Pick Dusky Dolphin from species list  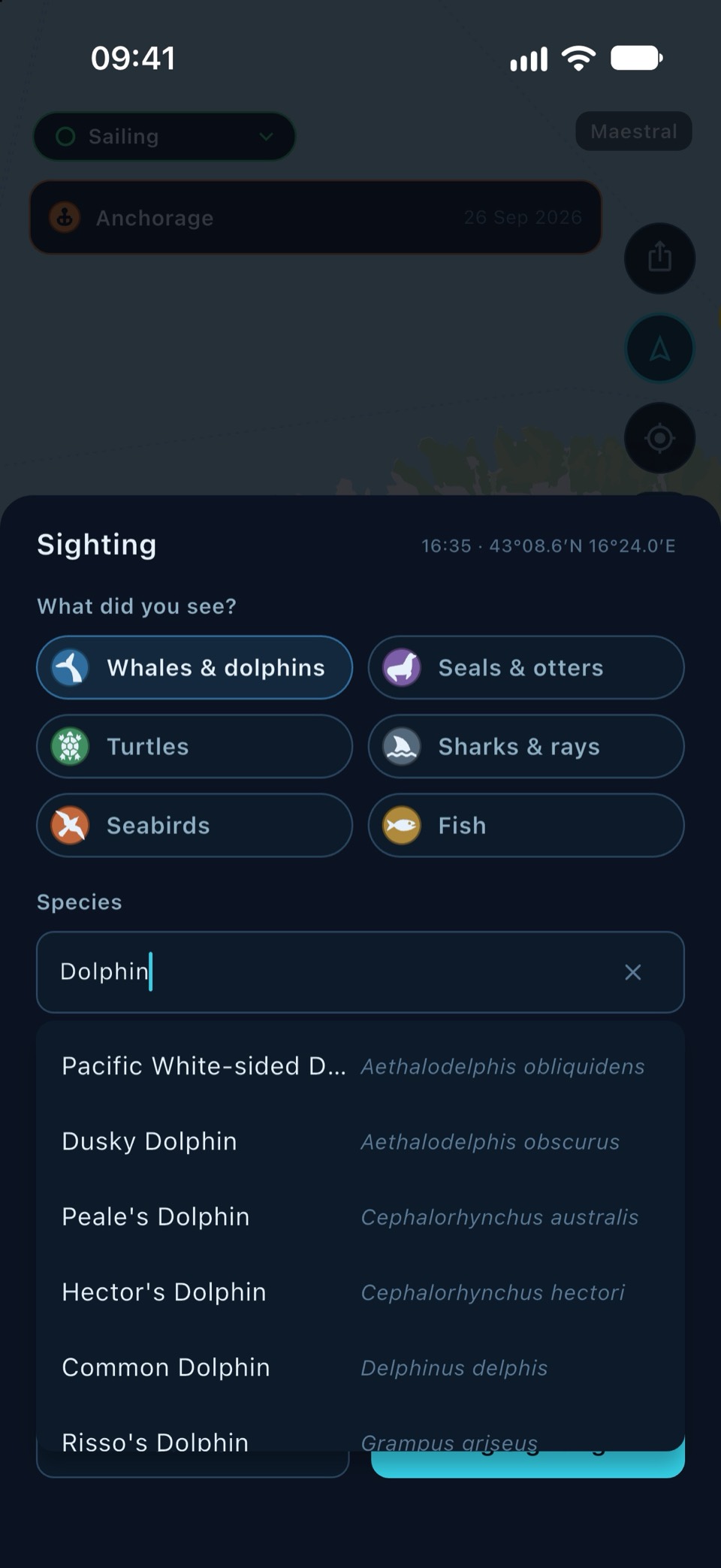click(x=360, y=1141)
